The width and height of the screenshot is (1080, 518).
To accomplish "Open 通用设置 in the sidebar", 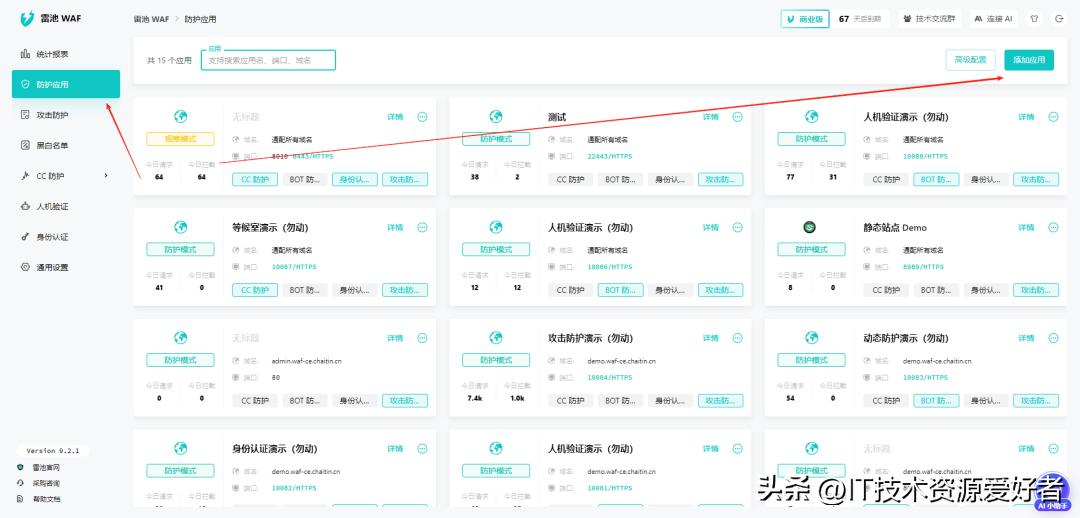I will 66,267.
